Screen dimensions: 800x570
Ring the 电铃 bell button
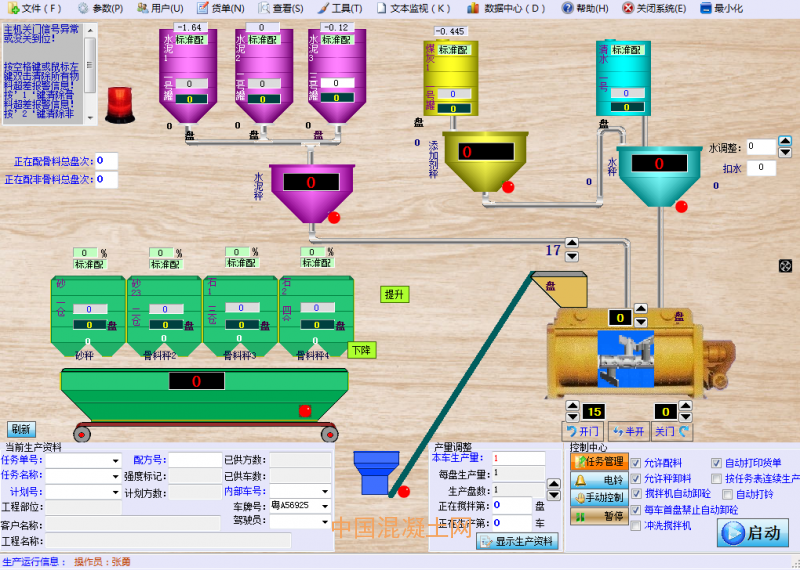[599, 480]
